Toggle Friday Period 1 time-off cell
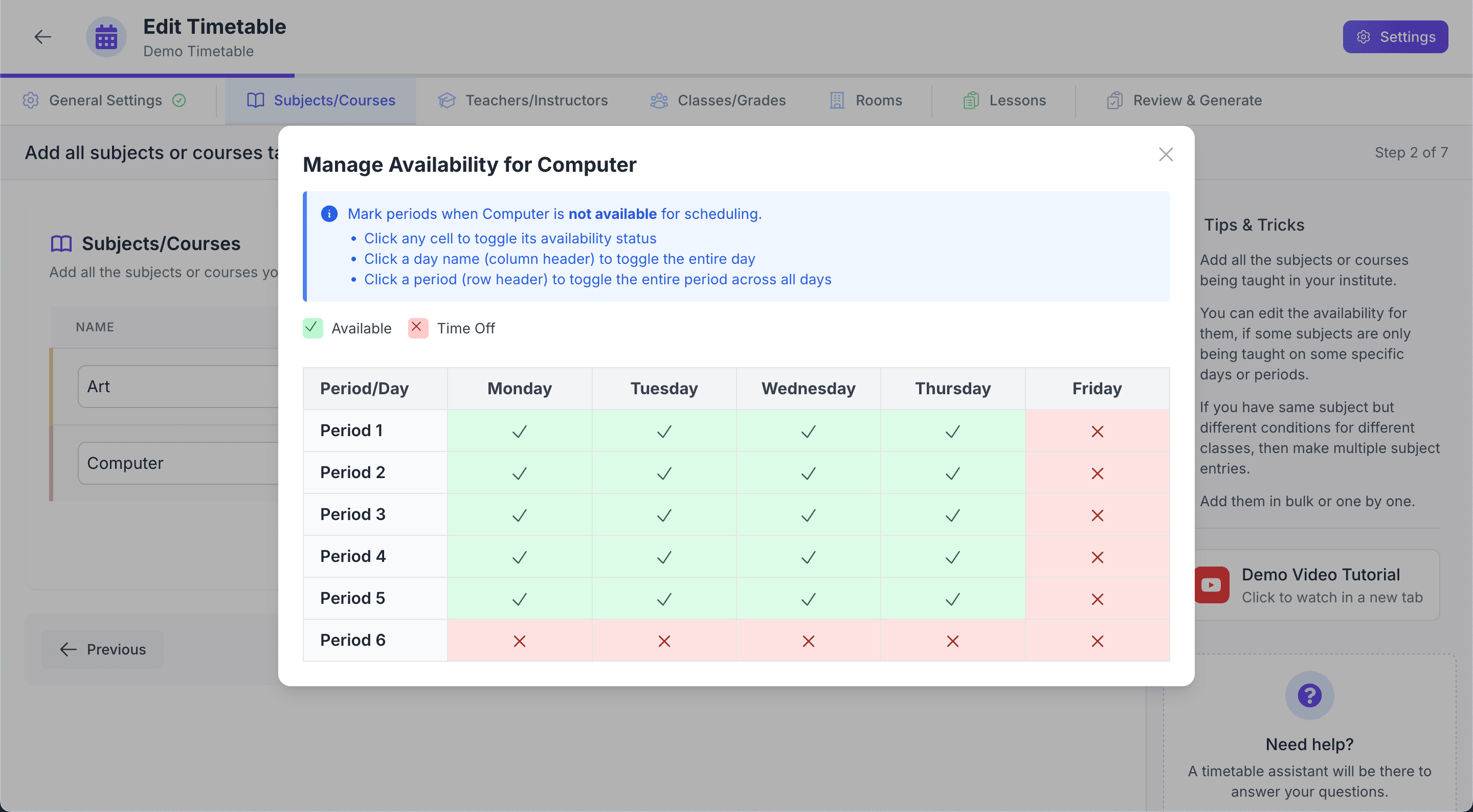1473x812 pixels. 1097,431
